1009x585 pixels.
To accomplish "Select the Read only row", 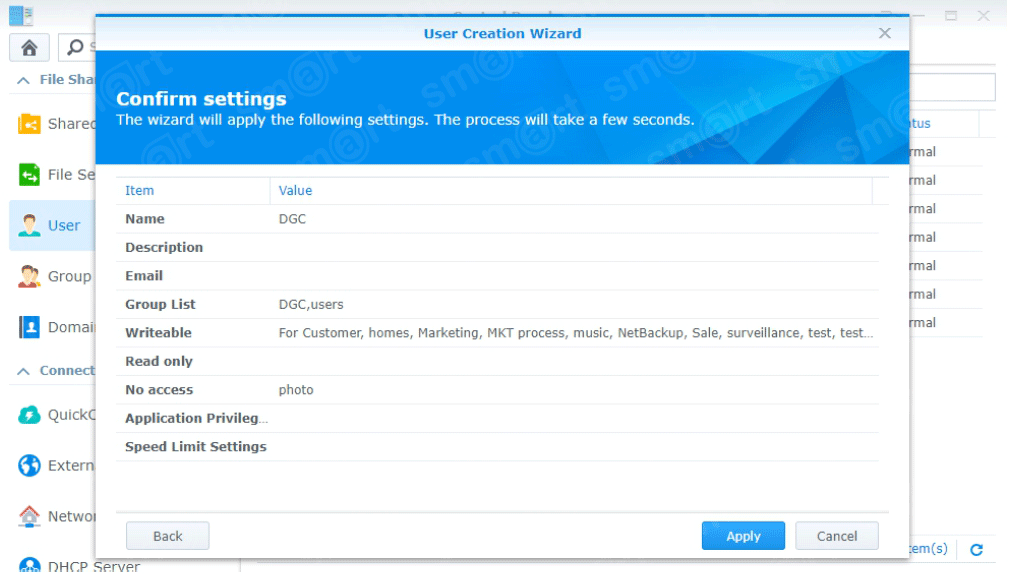I will [498, 362].
